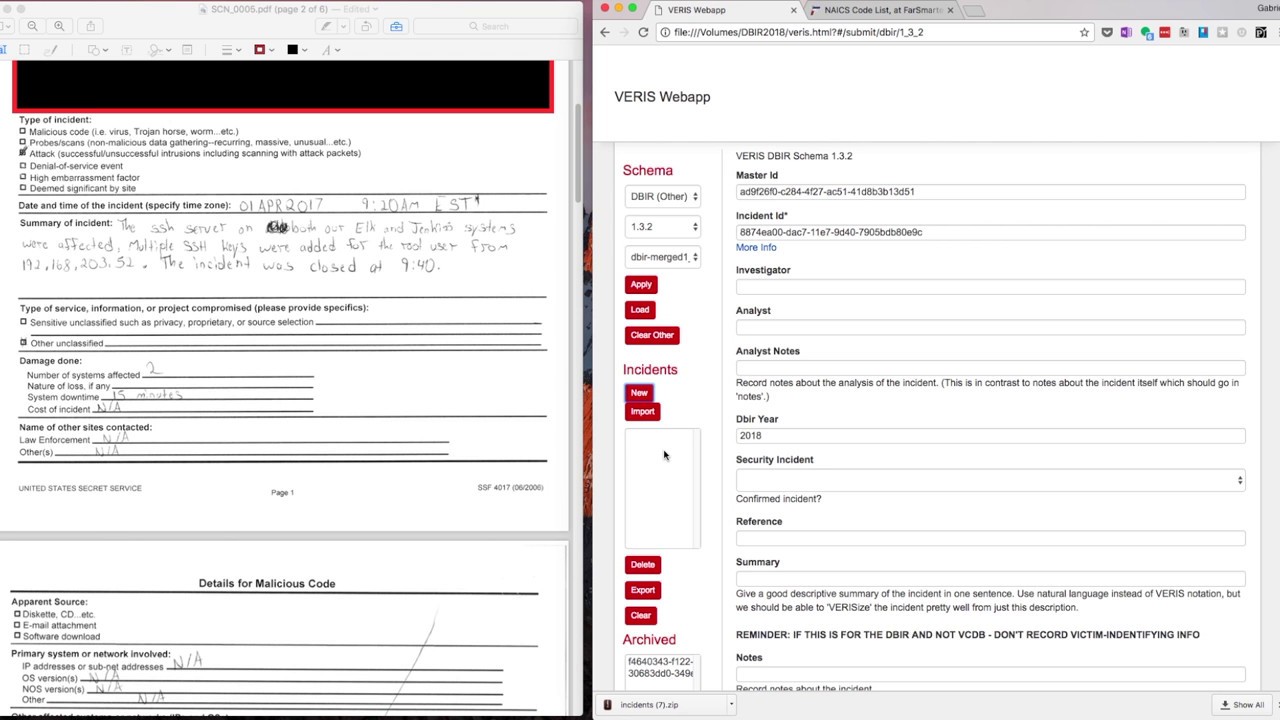The image size is (1280, 720).
Task: Click the Preview highlight pen tool
Action: (325, 26)
